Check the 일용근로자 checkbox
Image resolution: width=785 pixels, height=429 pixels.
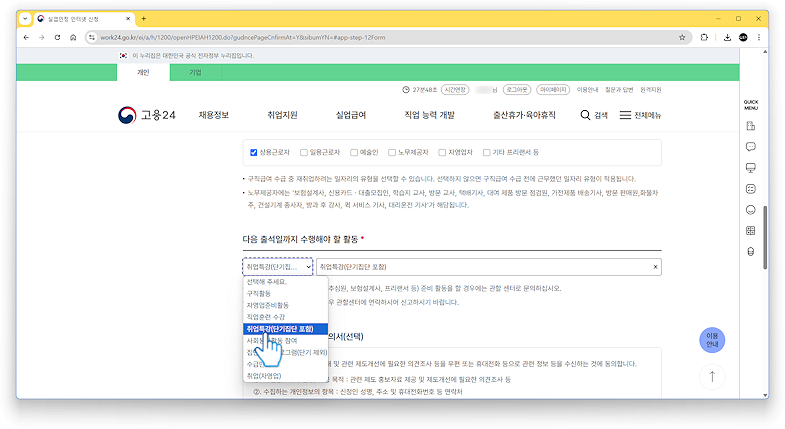pyautogui.click(x=303, y=152)
